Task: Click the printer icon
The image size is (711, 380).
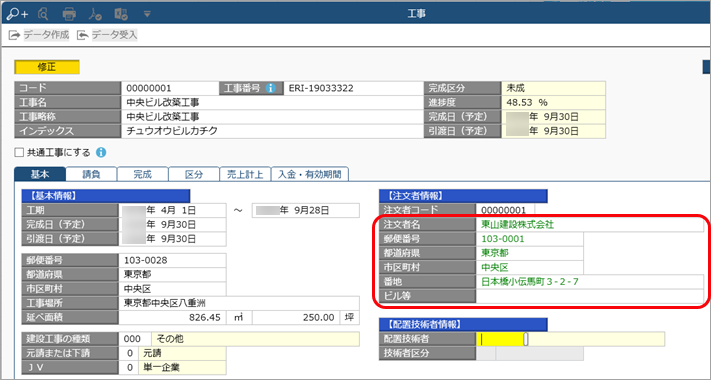Action: [69, 14]
